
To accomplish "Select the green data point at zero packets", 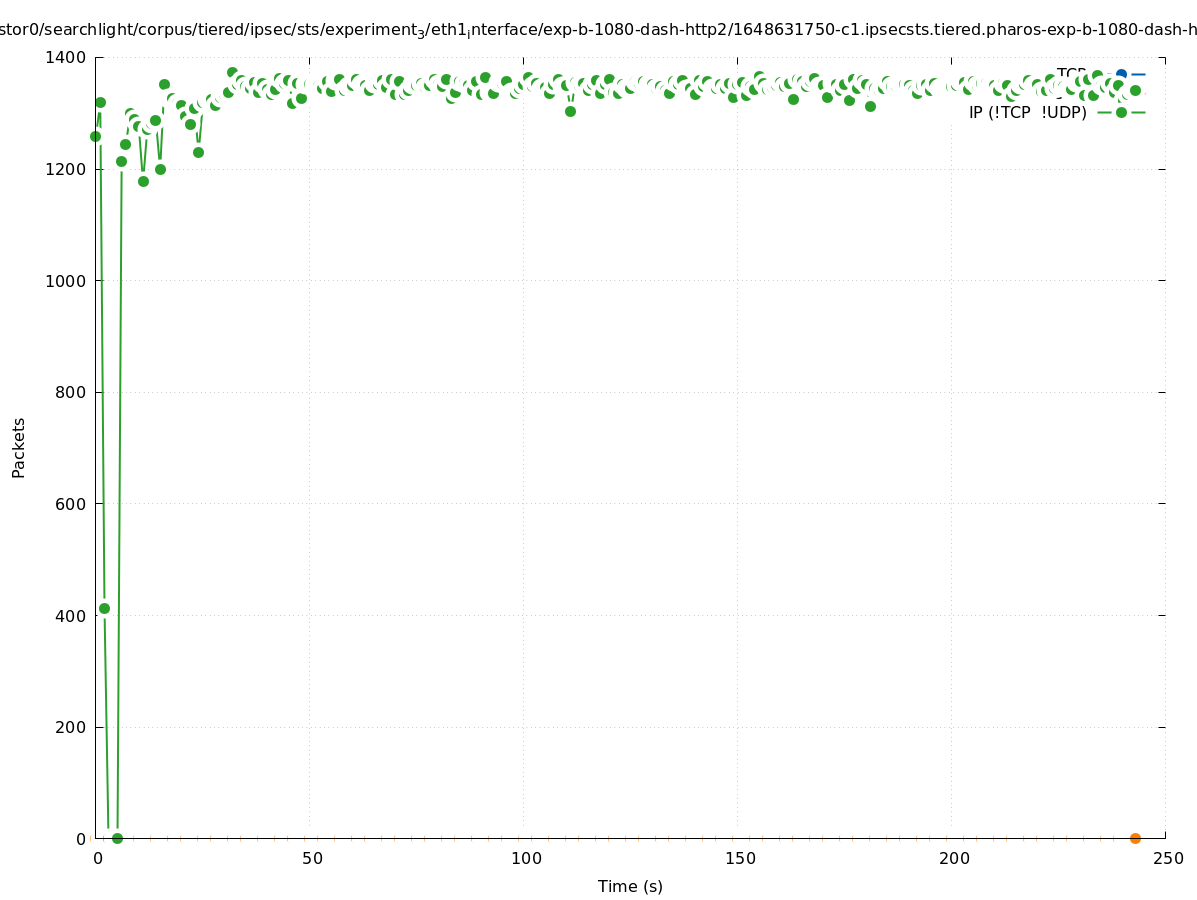I will click(x=117, y=838).
